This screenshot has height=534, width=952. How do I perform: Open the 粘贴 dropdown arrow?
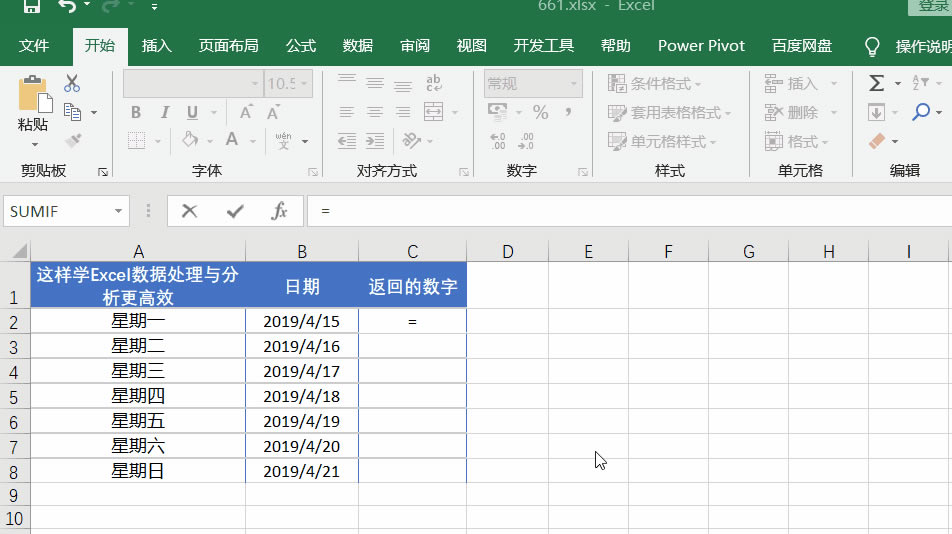click(x=35, y=144)
